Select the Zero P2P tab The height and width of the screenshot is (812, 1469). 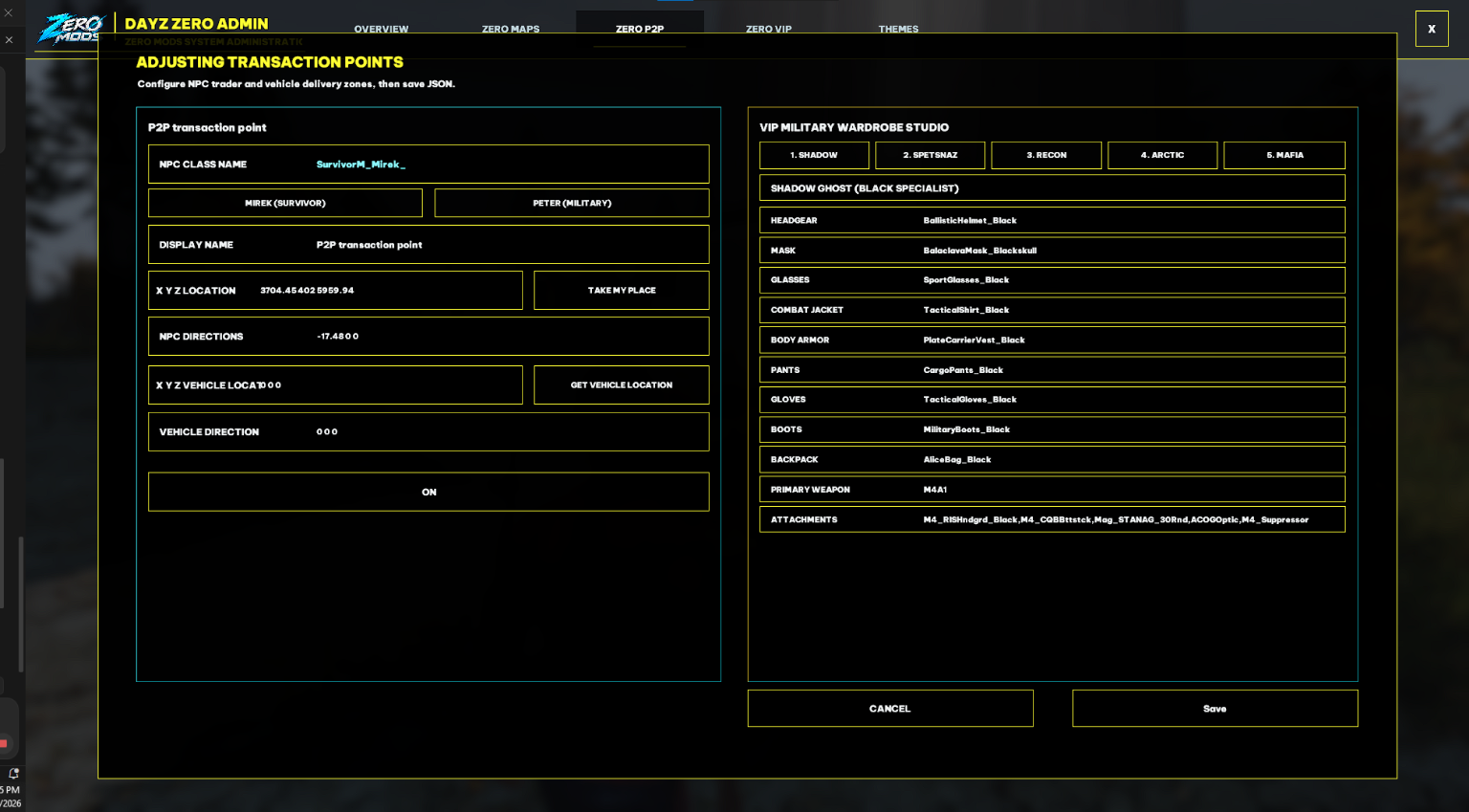[640, 29]
